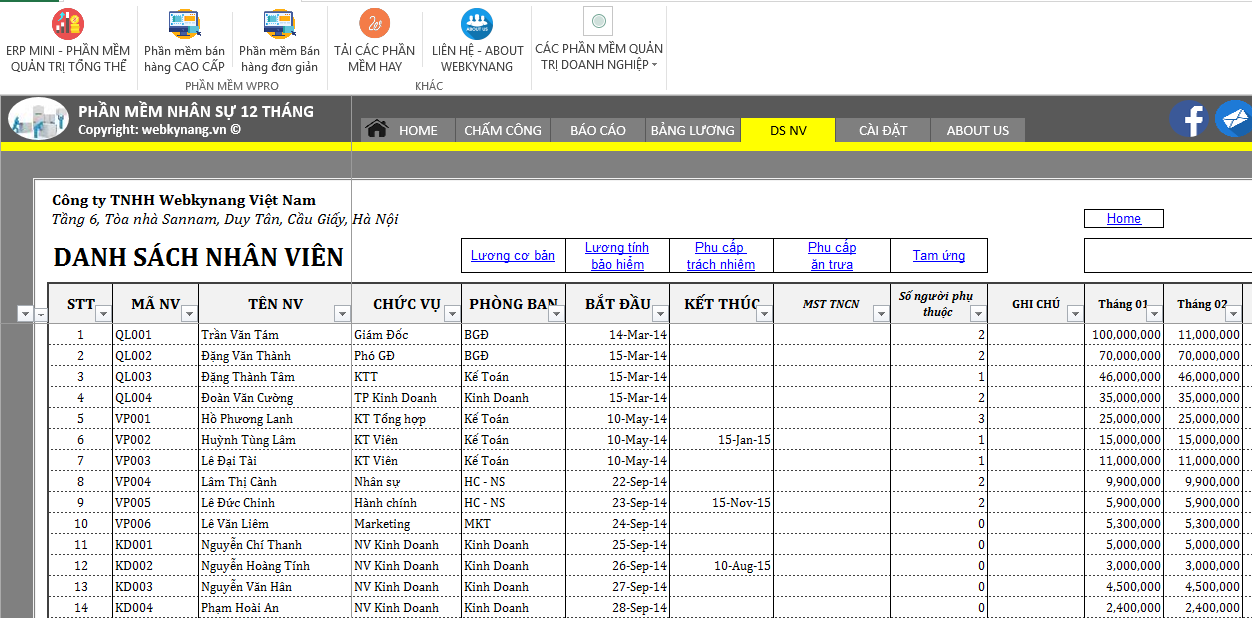Select start date cell 27-Sep-14
Image resolution: width=1252 pixels, height=618 pixels.
tap(617, 587)
